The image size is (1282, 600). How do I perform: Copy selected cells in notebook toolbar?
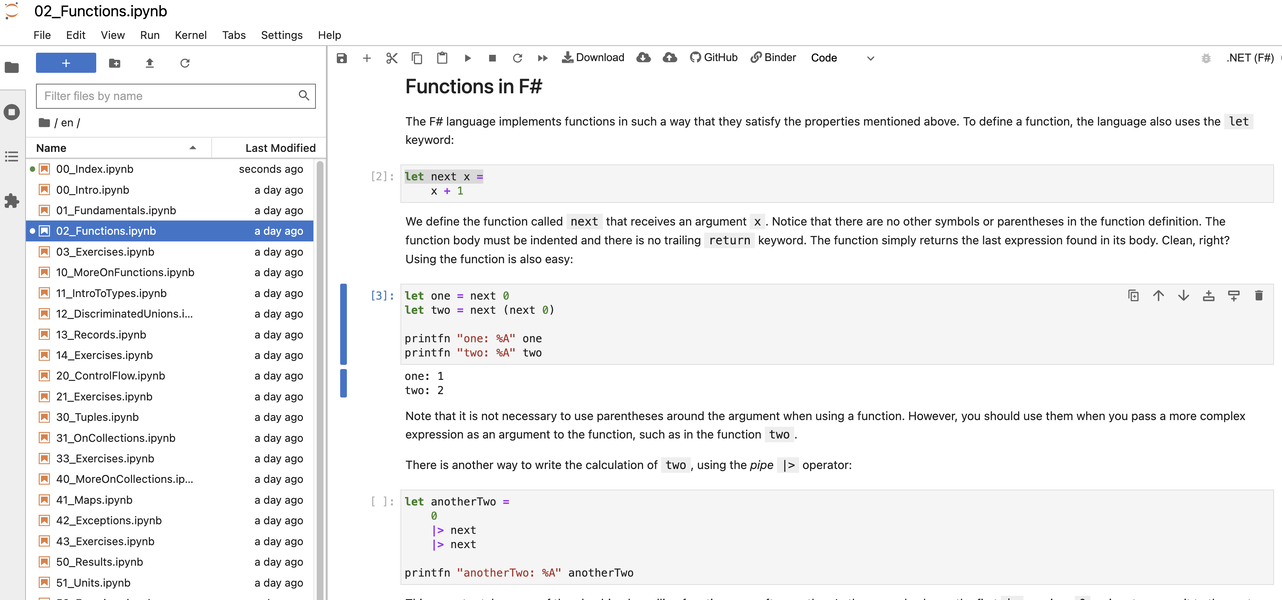point(417,58)
